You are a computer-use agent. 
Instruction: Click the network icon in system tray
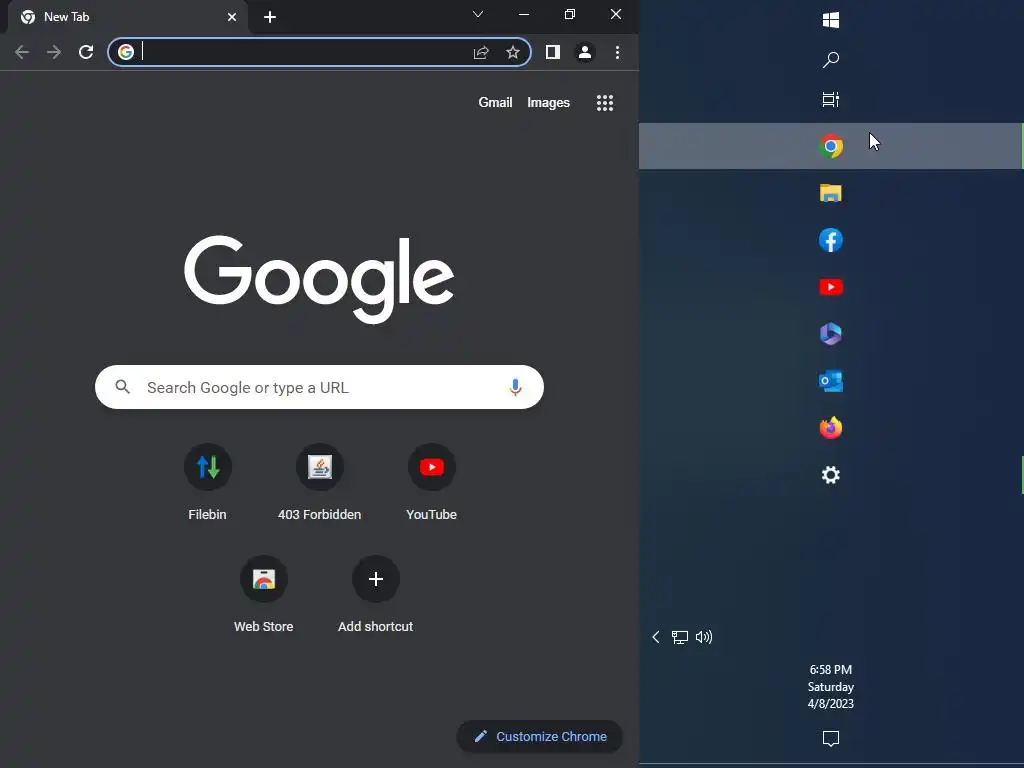tap(680, 637)
